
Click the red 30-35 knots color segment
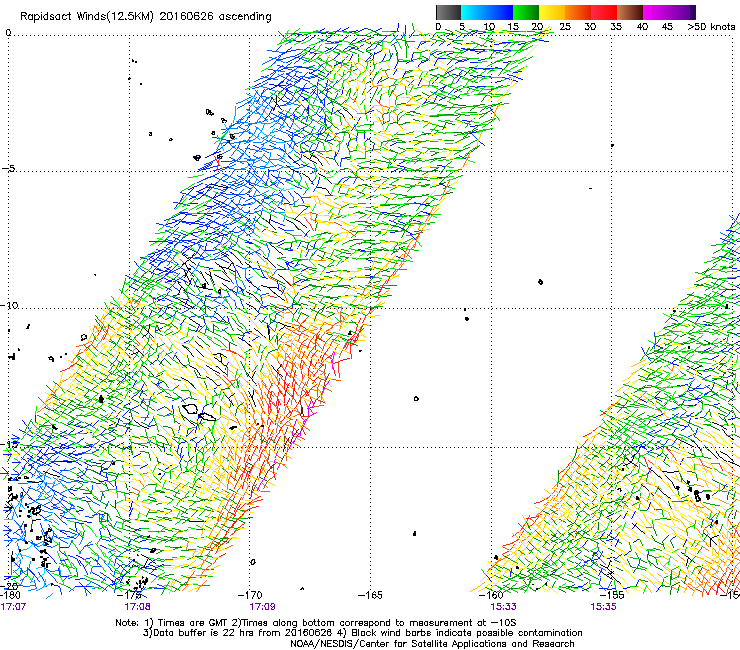click(x=604, y=12)
